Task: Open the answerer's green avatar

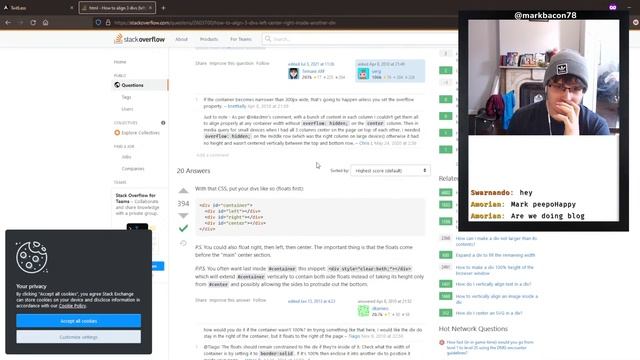Action: [x=363, y=311]
